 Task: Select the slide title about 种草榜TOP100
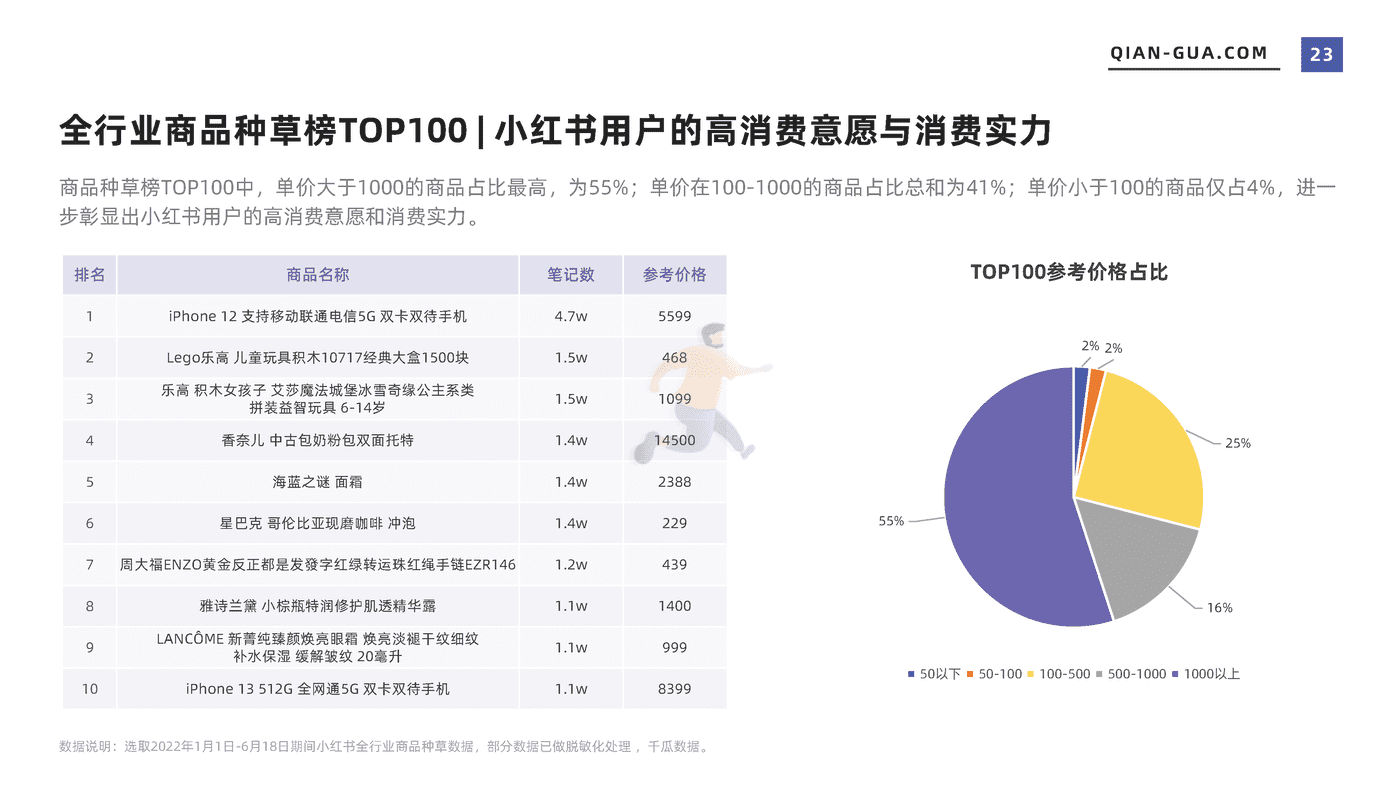click(556, 131)
